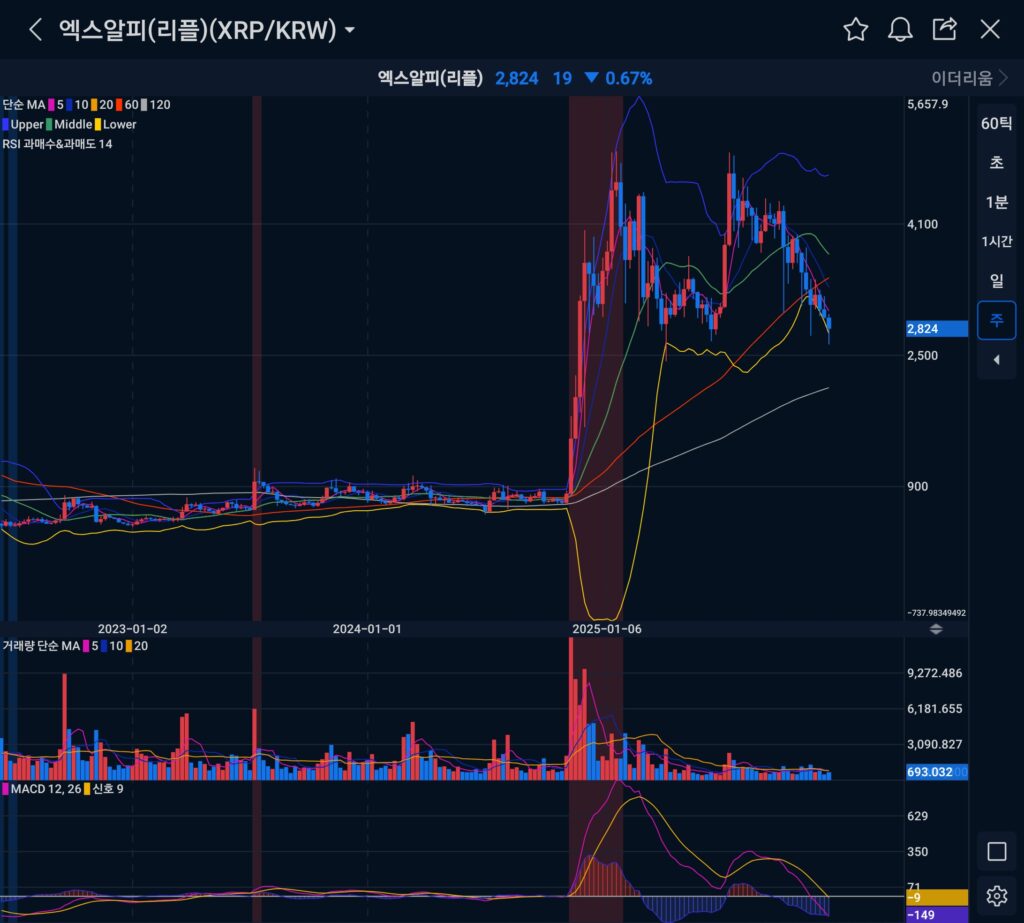
Task: Open the XRP/KRW symbol dropdown
Action: click(x=349, y=30)
